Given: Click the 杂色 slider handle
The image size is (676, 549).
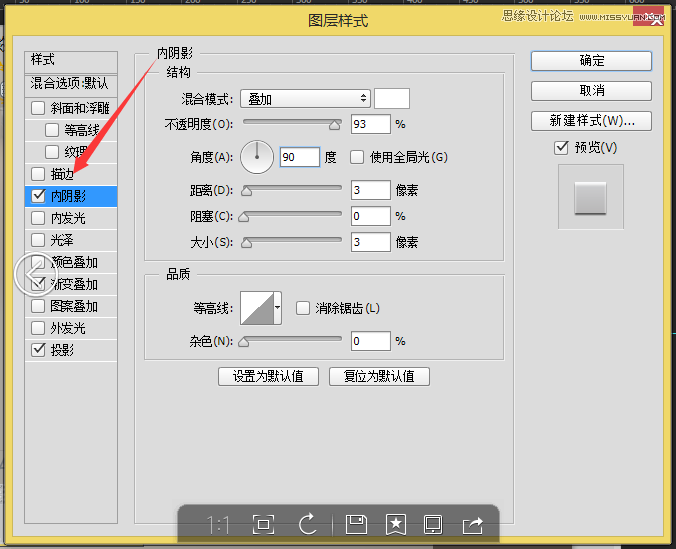Looking at the screenshot, I should 244,342.
